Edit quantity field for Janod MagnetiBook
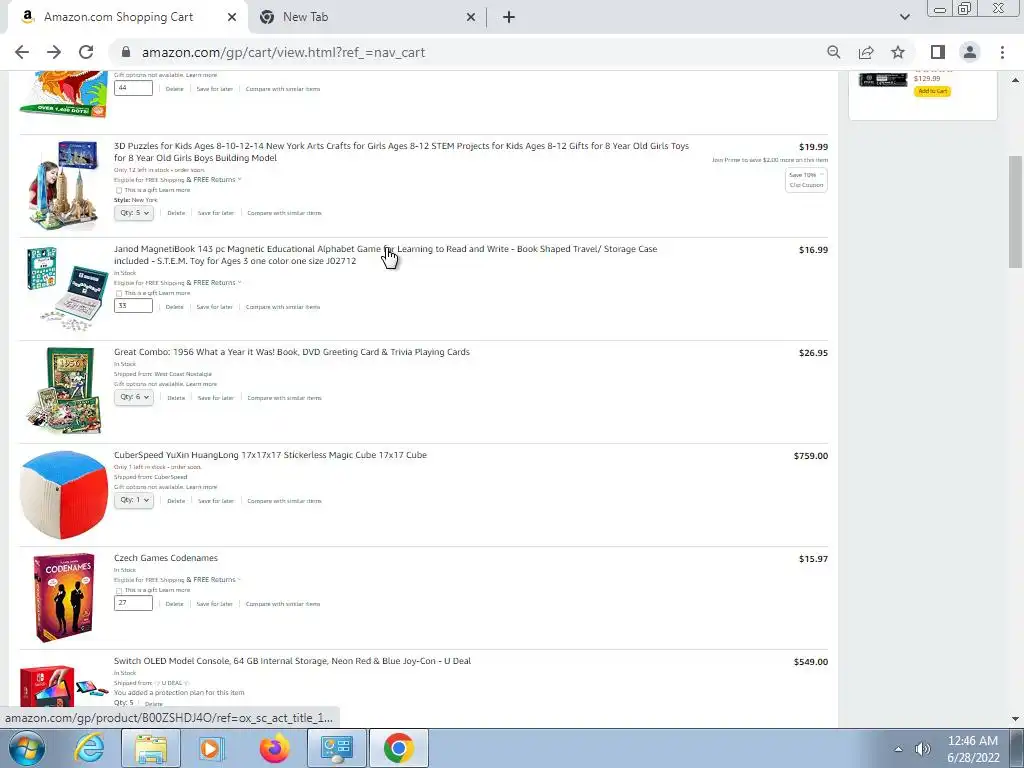Image resolution: width=1024 pixels, height=768 pixels. (133, 306)
